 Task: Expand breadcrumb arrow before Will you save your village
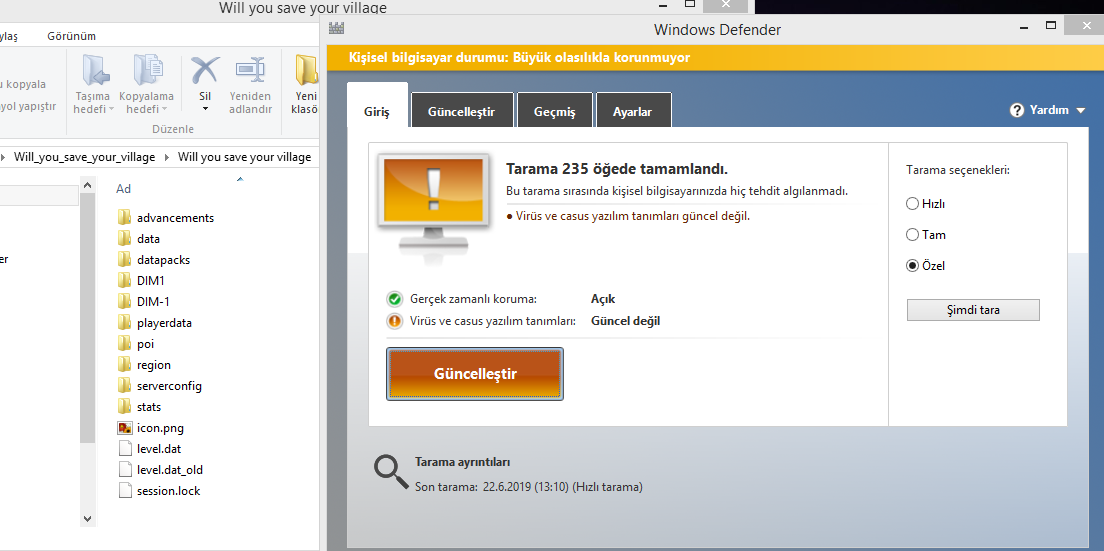167,157
